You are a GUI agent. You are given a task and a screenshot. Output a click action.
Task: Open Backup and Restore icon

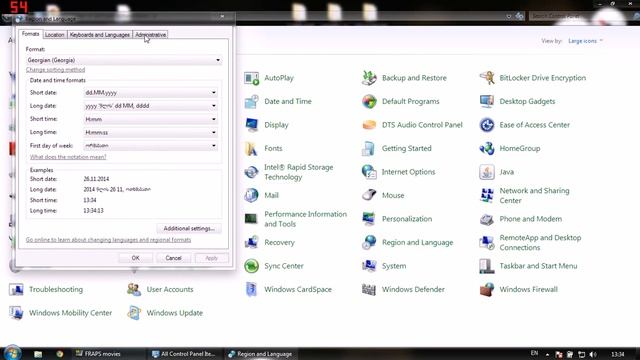point(369,78)
